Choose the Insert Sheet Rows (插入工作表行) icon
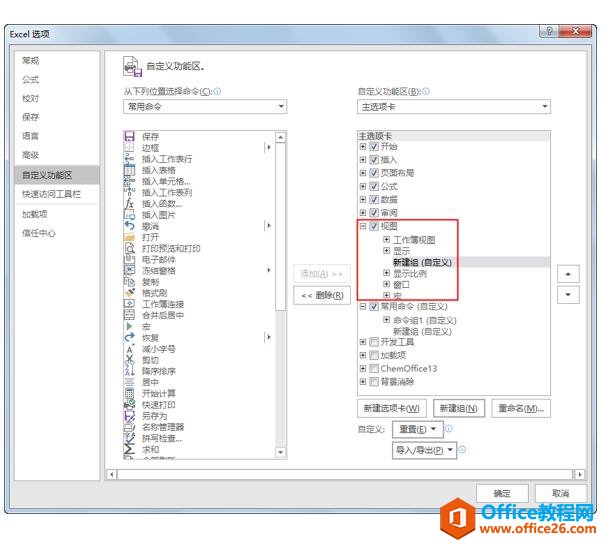The height and width of the screenshot is (546, 603). (x=129, y=159)
